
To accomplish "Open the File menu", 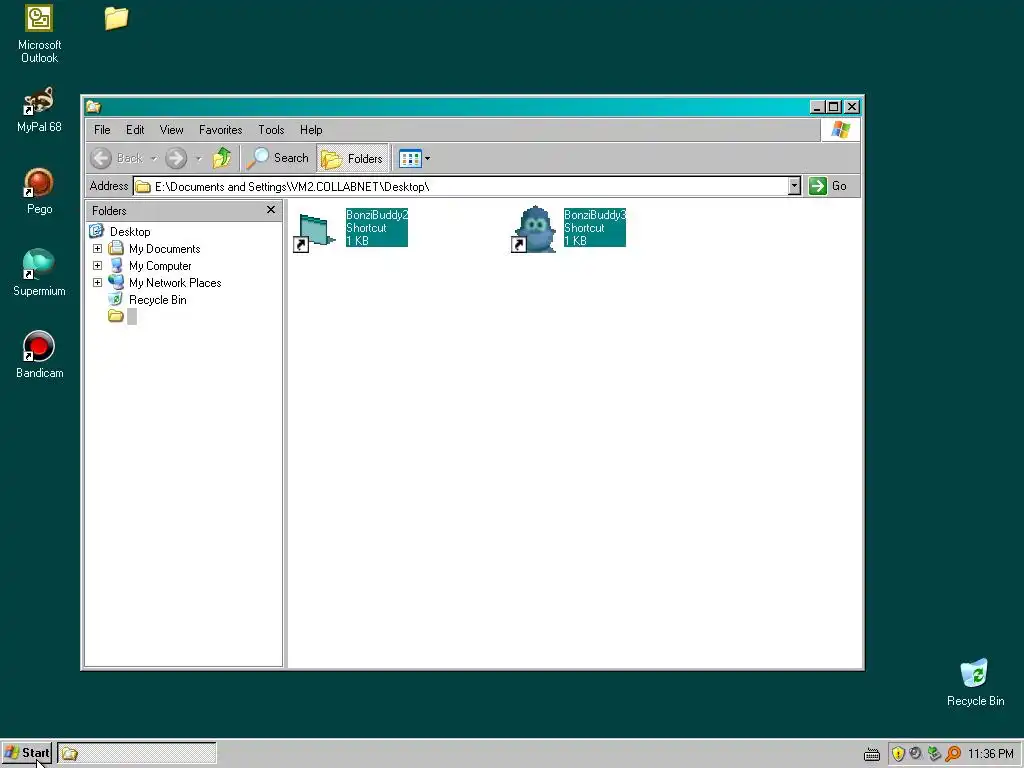I will pyautogui.click(x=102, y=130).
